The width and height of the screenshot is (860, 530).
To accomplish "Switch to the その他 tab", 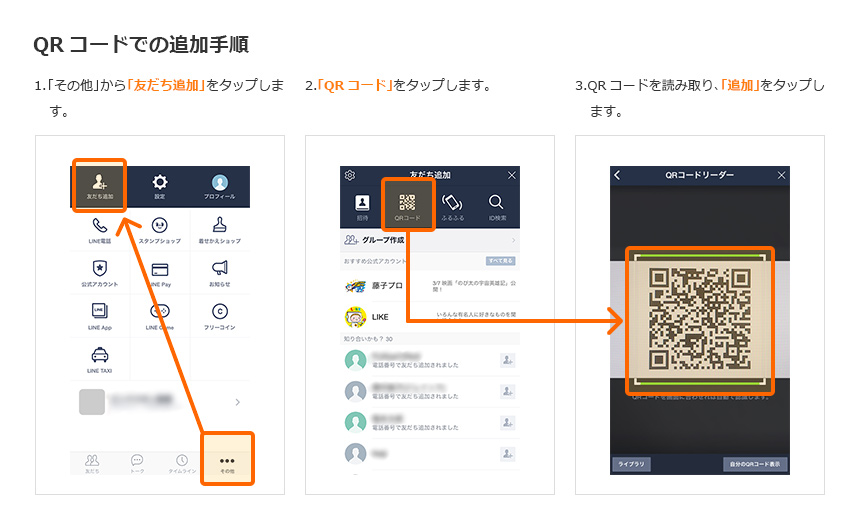I will pyautogui.click(x=227, y=464).
